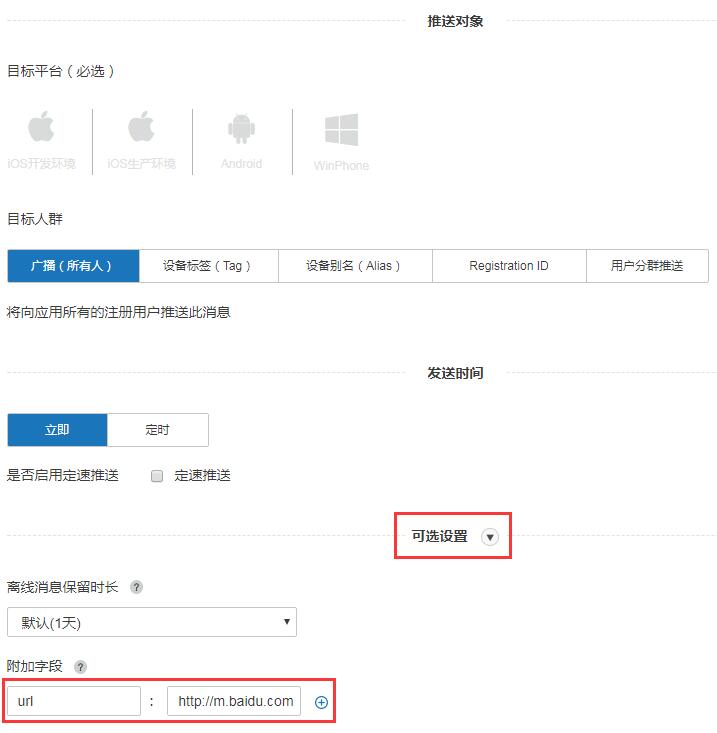The image size is (717, 733).
Task: Select the iOS生产环境 platform icon
Action: 141,141
